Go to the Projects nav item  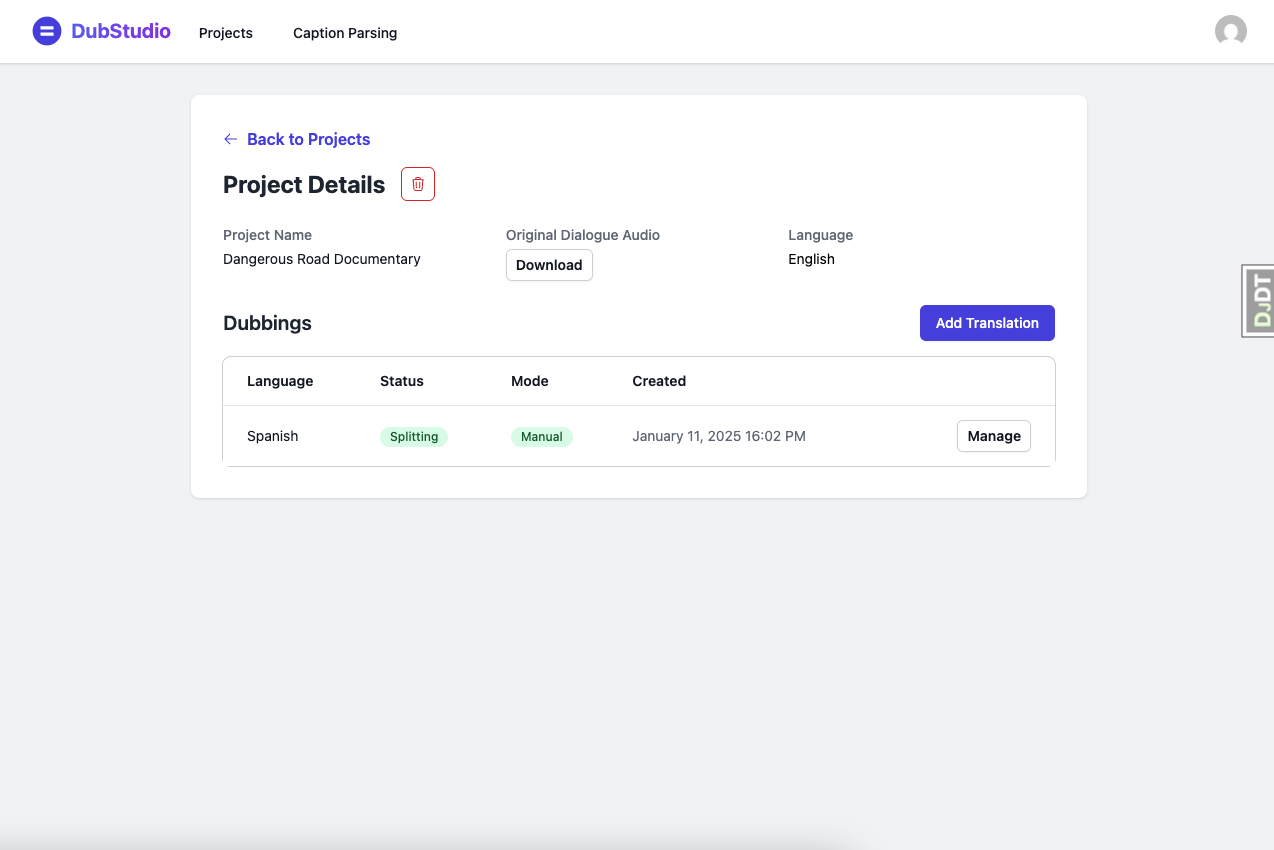coord(225,33)
